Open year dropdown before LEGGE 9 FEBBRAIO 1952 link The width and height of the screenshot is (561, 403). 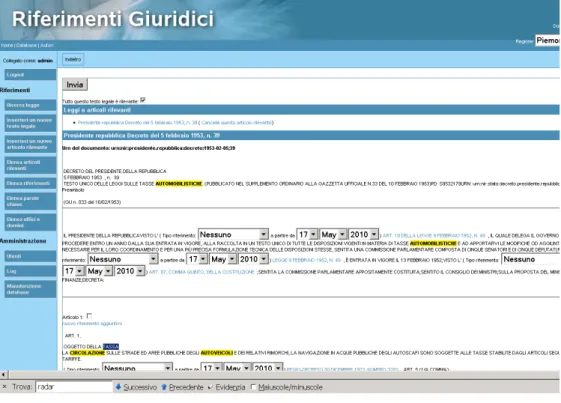click(253, 259)
